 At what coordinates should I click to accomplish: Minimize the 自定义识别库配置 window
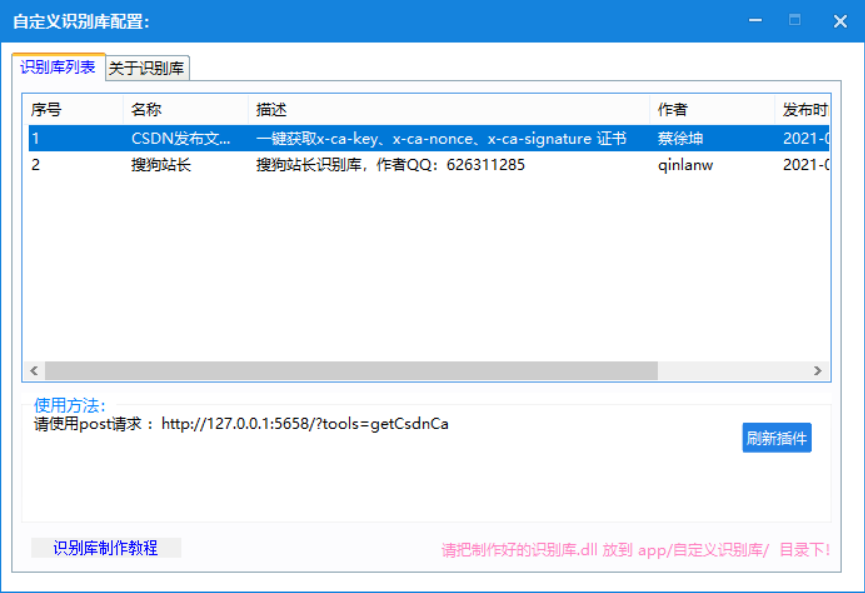(x=755, y=21)
